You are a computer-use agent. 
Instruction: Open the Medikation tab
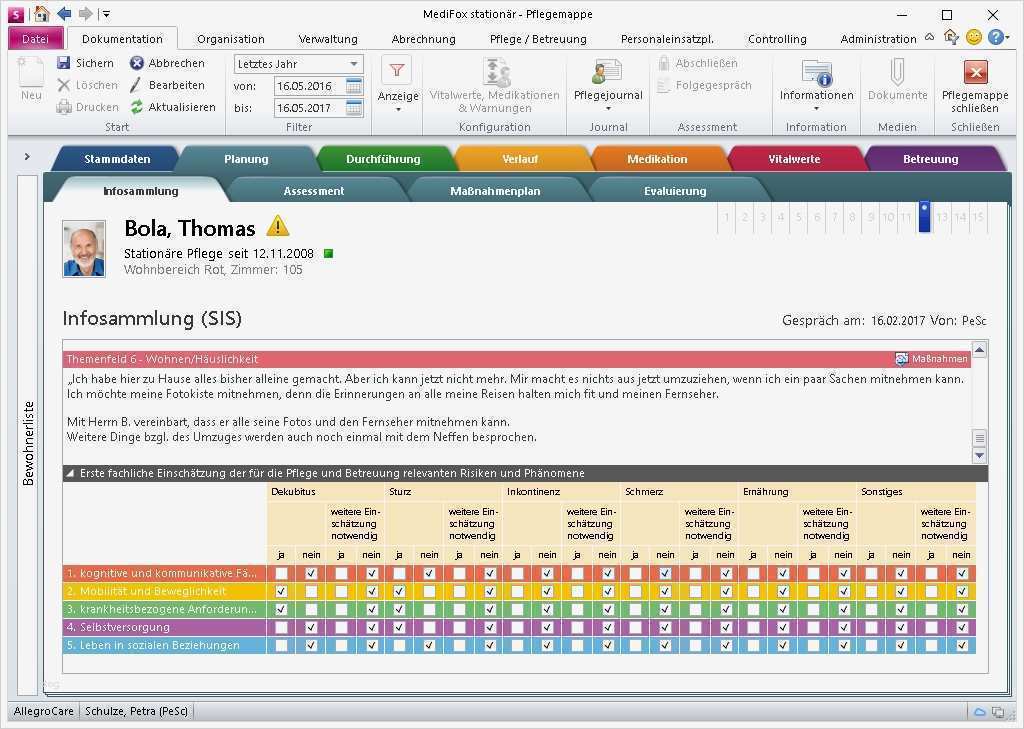(657, 159)
